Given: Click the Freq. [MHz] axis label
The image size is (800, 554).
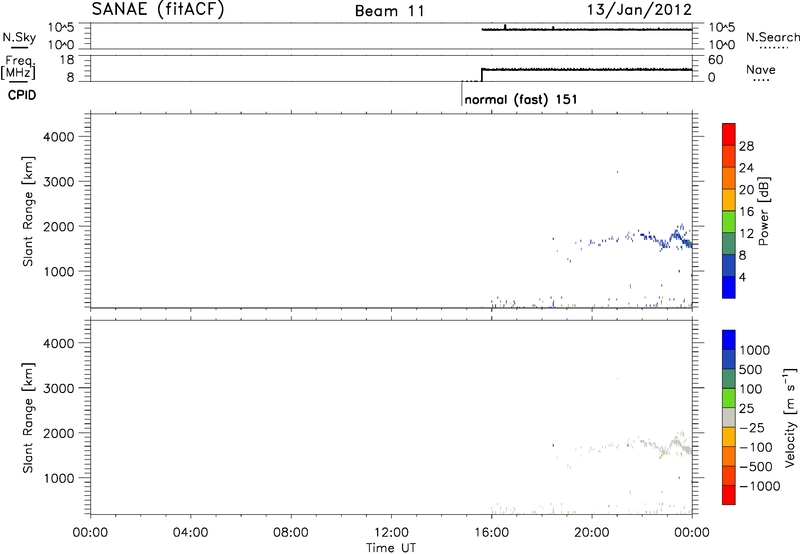Looking at the screenshot, I should point(18,67).
